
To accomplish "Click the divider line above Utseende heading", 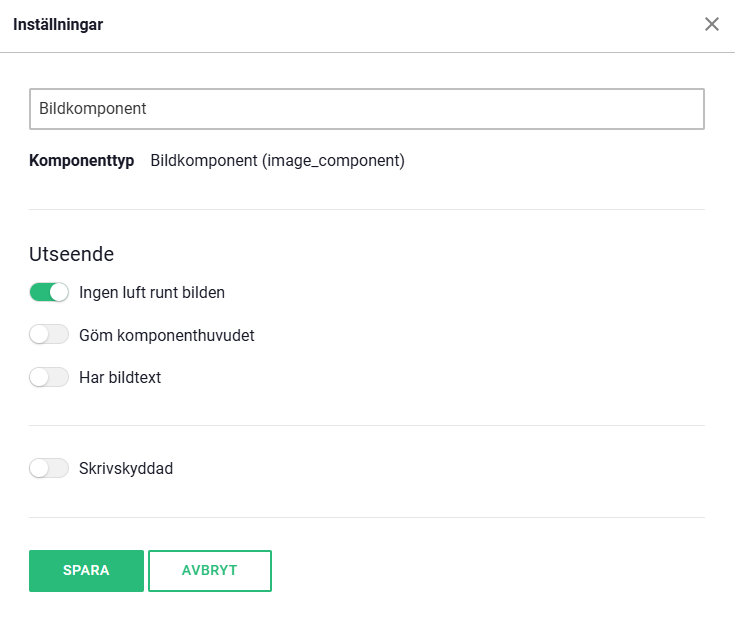I will (x=367, y=209).
